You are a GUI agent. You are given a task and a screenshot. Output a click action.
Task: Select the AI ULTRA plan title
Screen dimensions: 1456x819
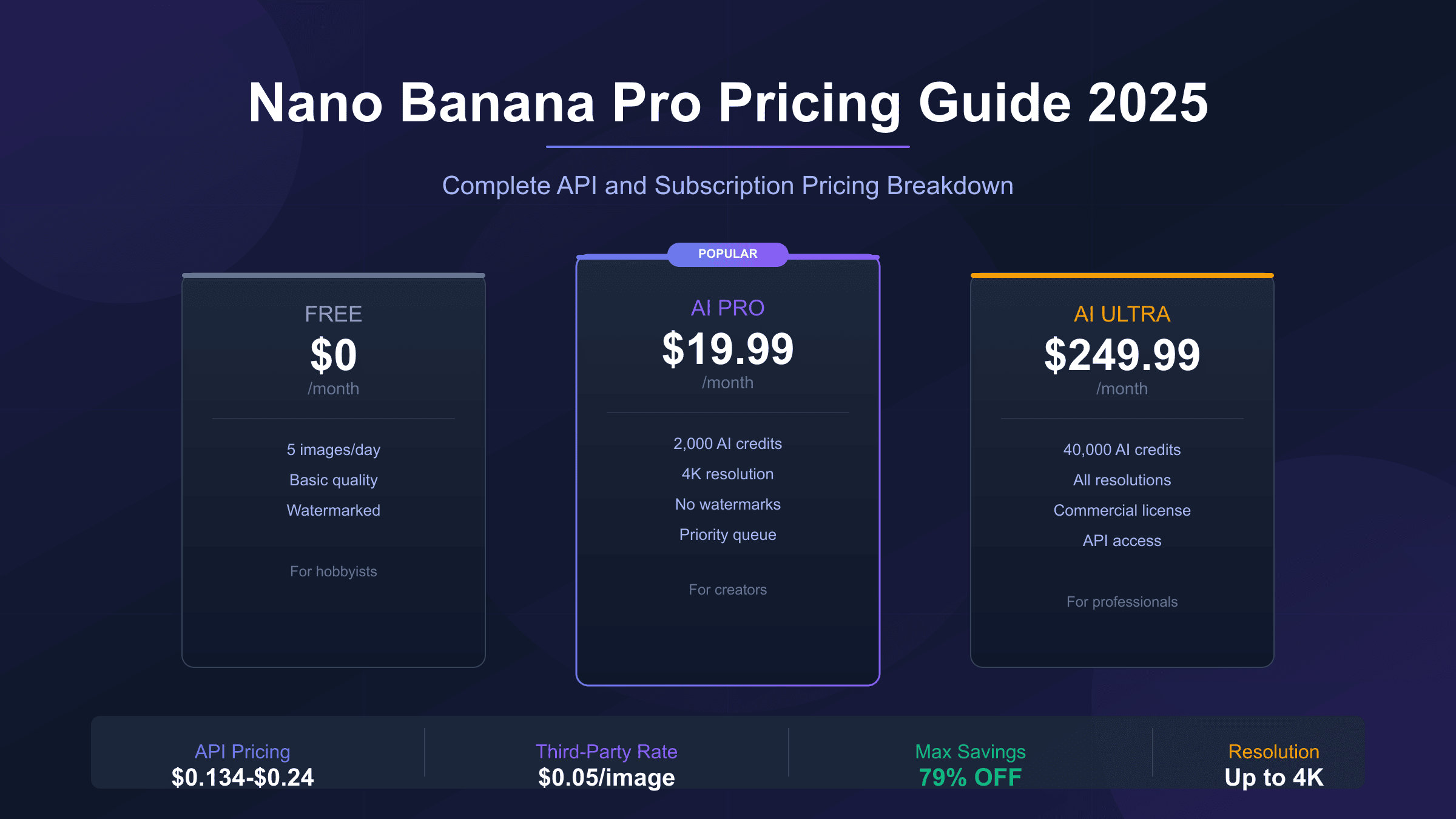click(x=1122, y=314)
